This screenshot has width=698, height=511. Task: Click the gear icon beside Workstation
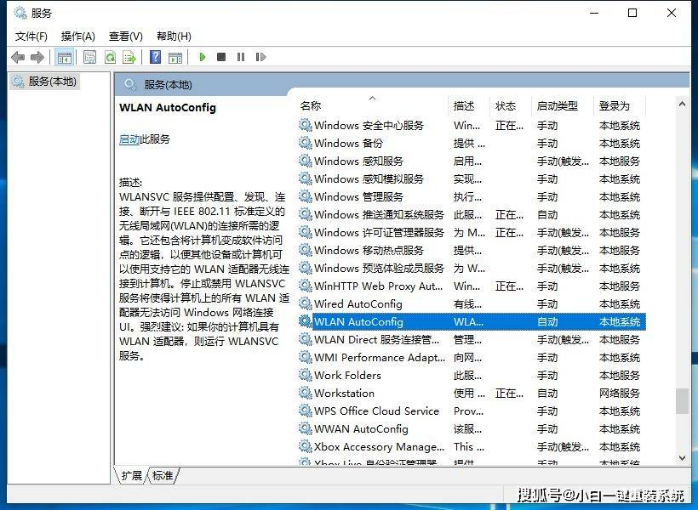[305, 393]
